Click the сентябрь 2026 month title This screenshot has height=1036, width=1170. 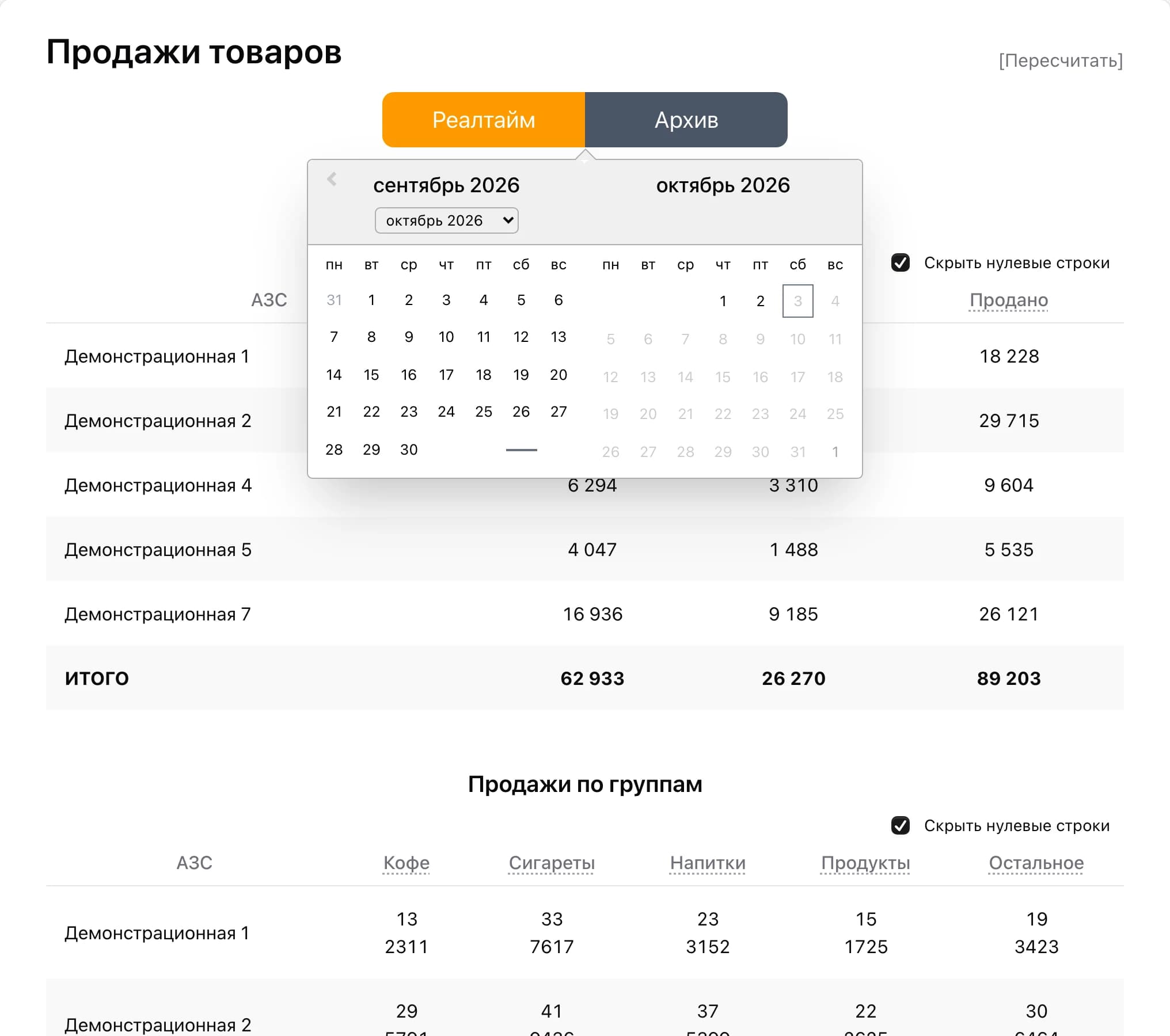tap(446, 185)
